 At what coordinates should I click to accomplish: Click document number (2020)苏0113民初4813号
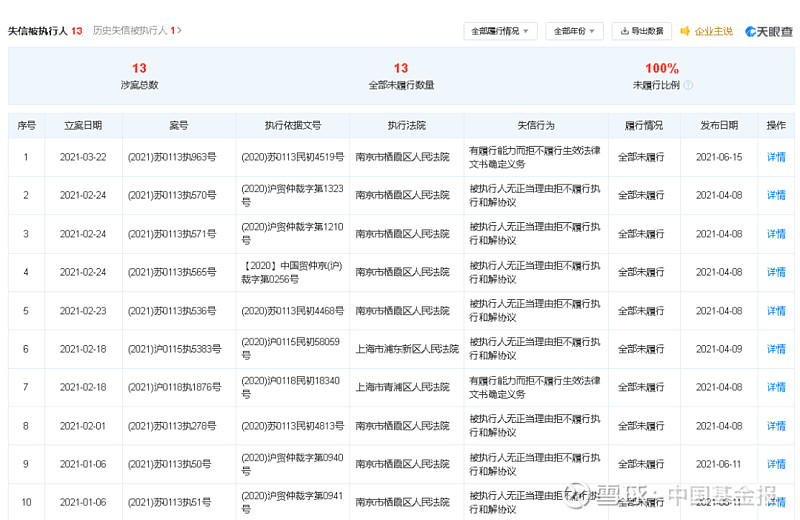click(292, 426)
